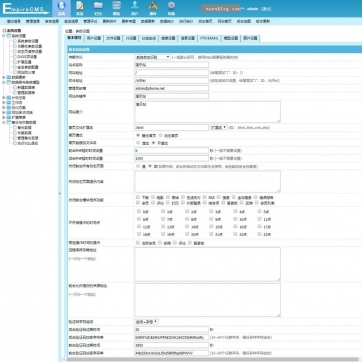Image resolution: width=362 pixels, height=362 pixels.
Task: Open the last link in the shortcut menu bar
Action: click(x=263, y=21)
